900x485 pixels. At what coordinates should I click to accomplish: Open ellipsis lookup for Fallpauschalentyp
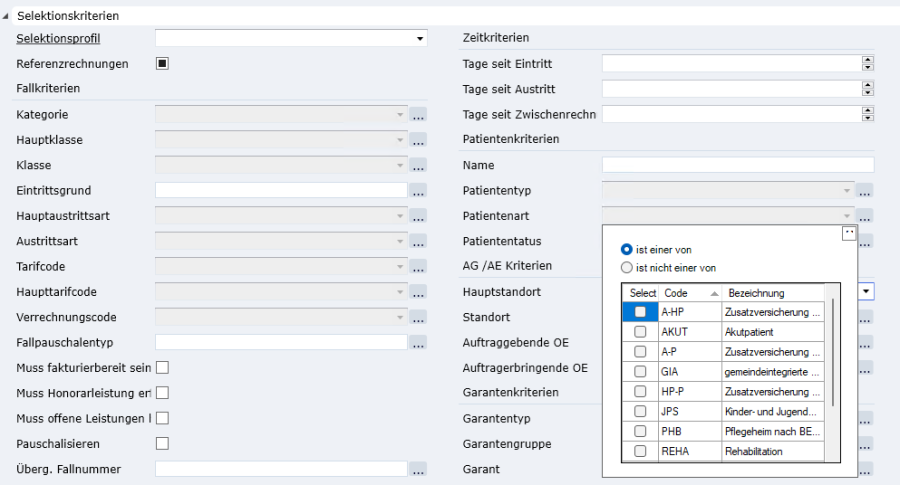coord(418,343)
